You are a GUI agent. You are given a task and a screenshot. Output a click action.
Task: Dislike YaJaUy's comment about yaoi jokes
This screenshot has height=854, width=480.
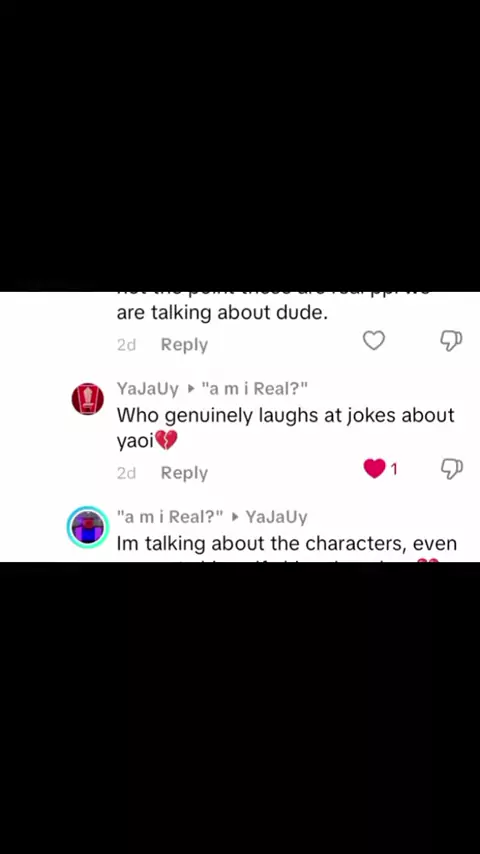point(452,468)
